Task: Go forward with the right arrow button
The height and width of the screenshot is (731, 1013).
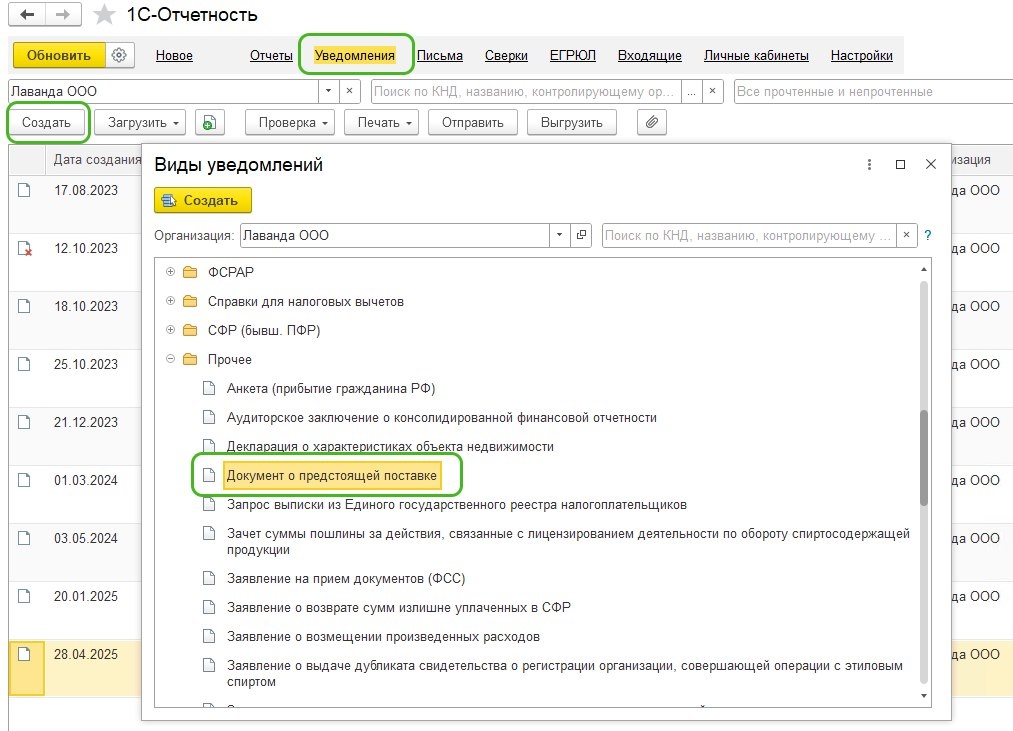Action: pos(63,14)
